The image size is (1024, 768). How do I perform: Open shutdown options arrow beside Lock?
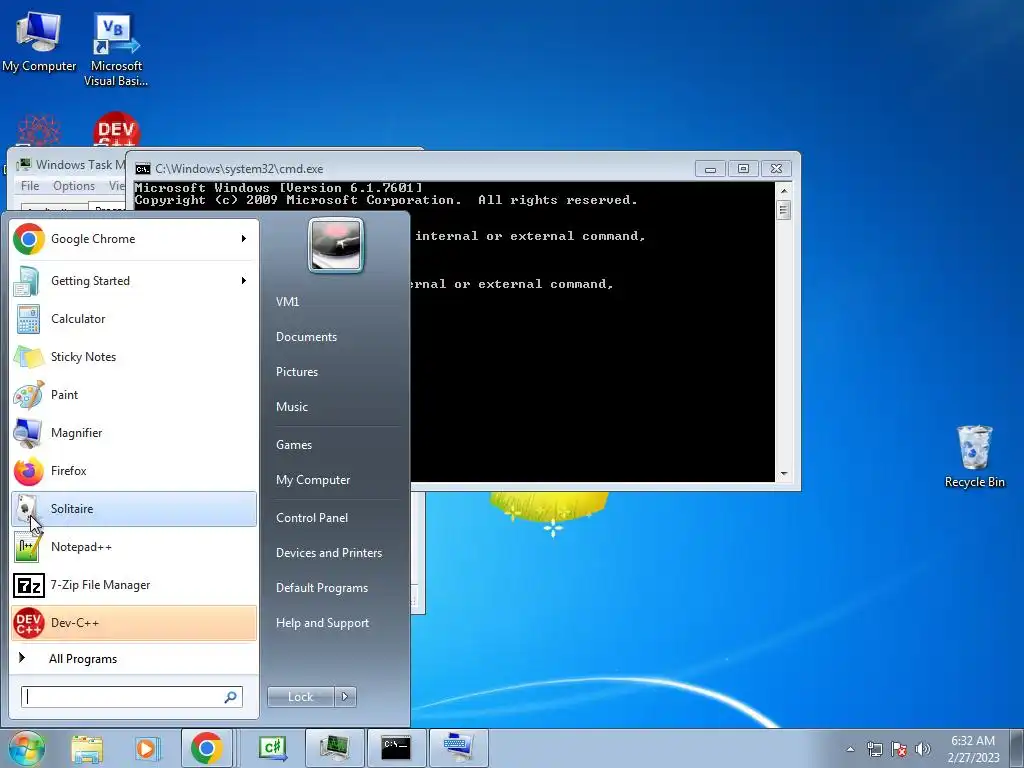pyautogui.click(x=345, y=697)
